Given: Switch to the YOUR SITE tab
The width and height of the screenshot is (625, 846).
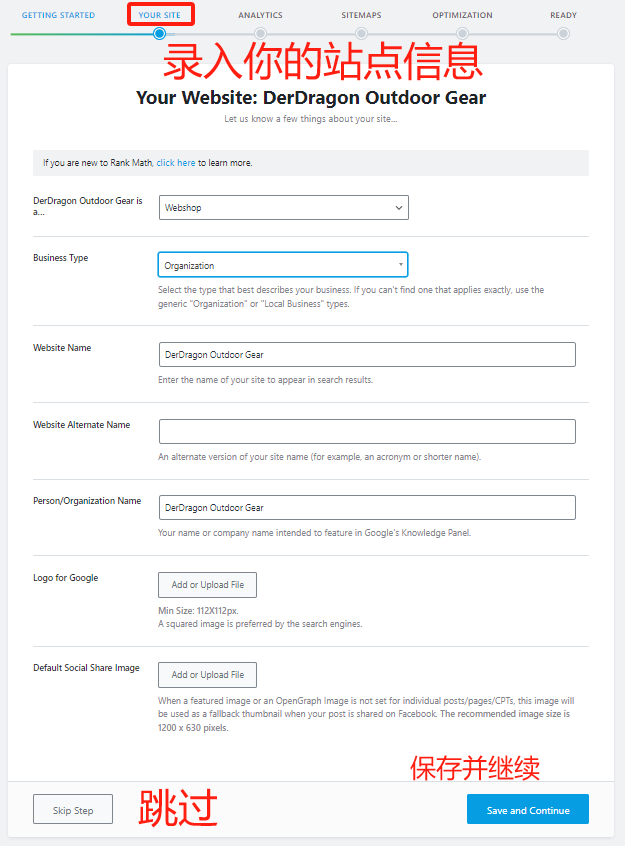Looking at the screenshot, I should 160,15.
